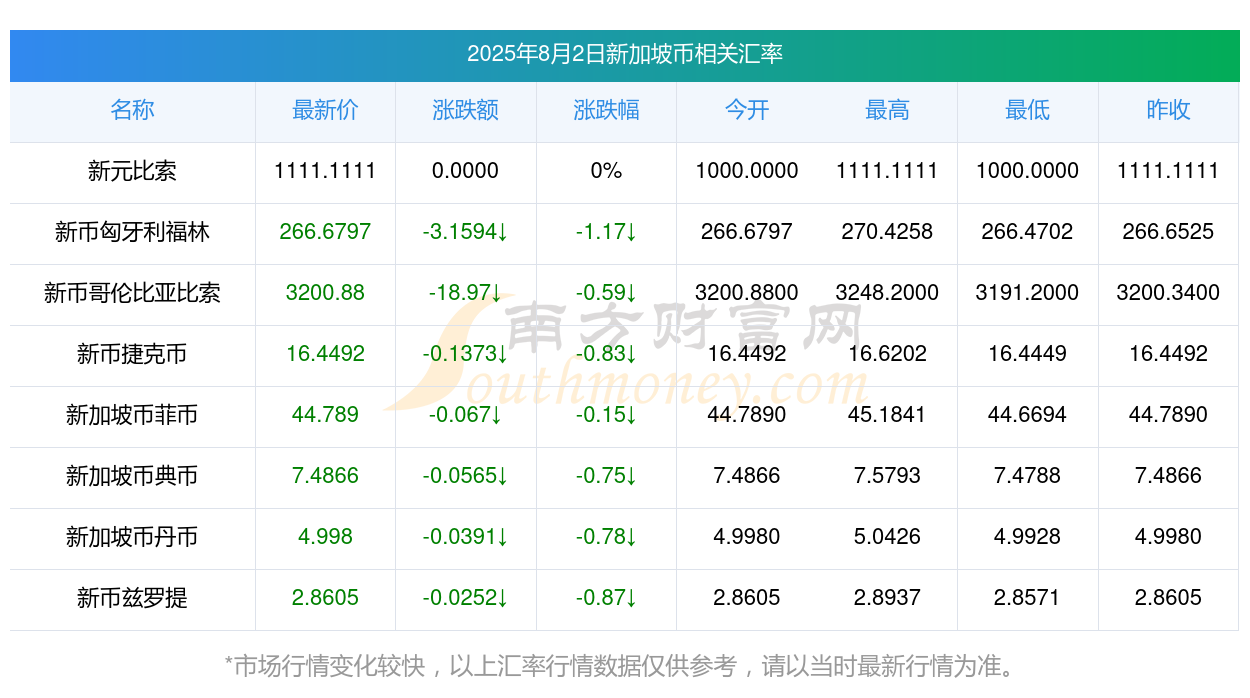Click previous close 266.6525
This screenshot has height=698, width=1250.
(1168, 232)
